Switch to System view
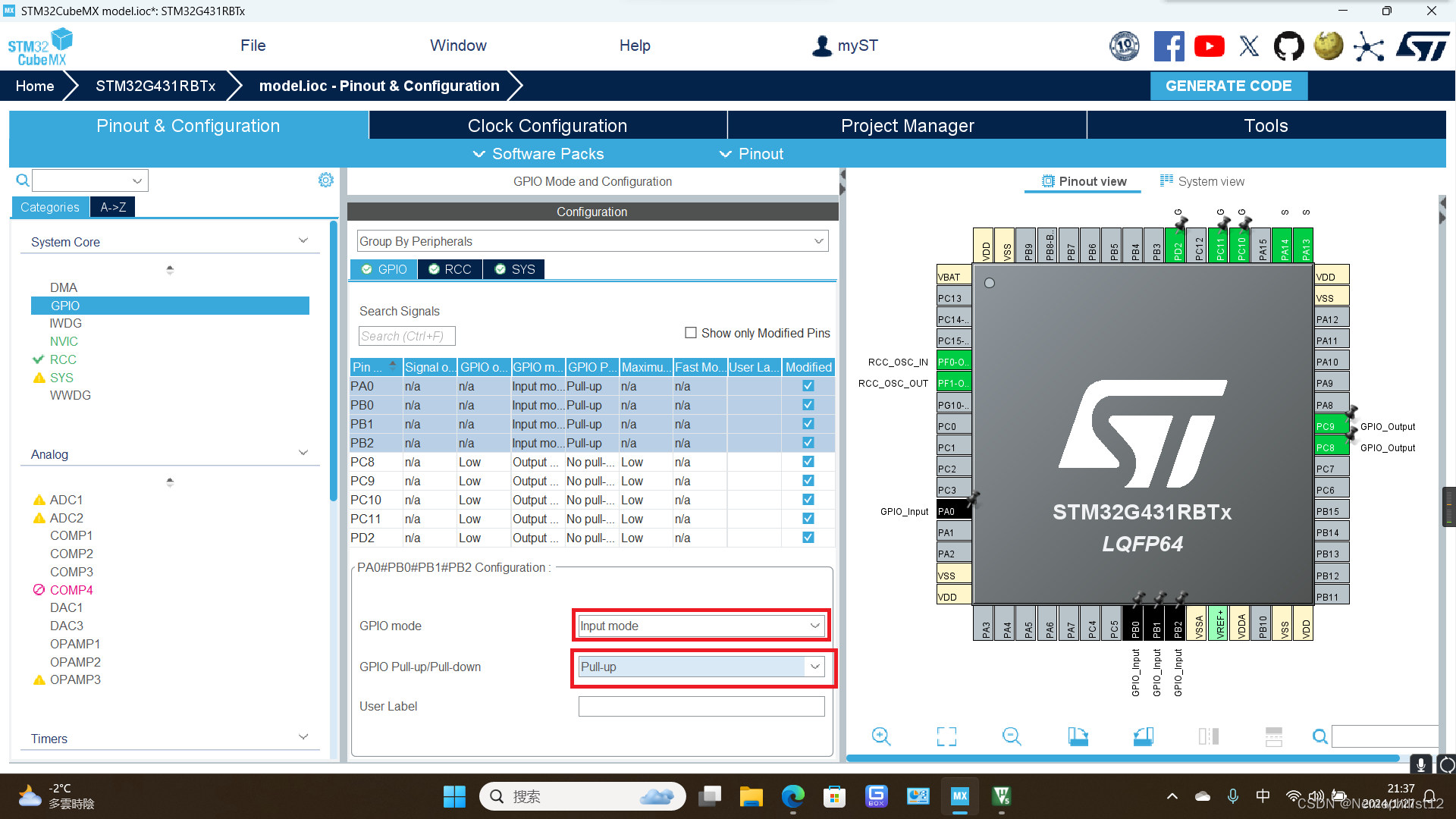 point(1202,181)
